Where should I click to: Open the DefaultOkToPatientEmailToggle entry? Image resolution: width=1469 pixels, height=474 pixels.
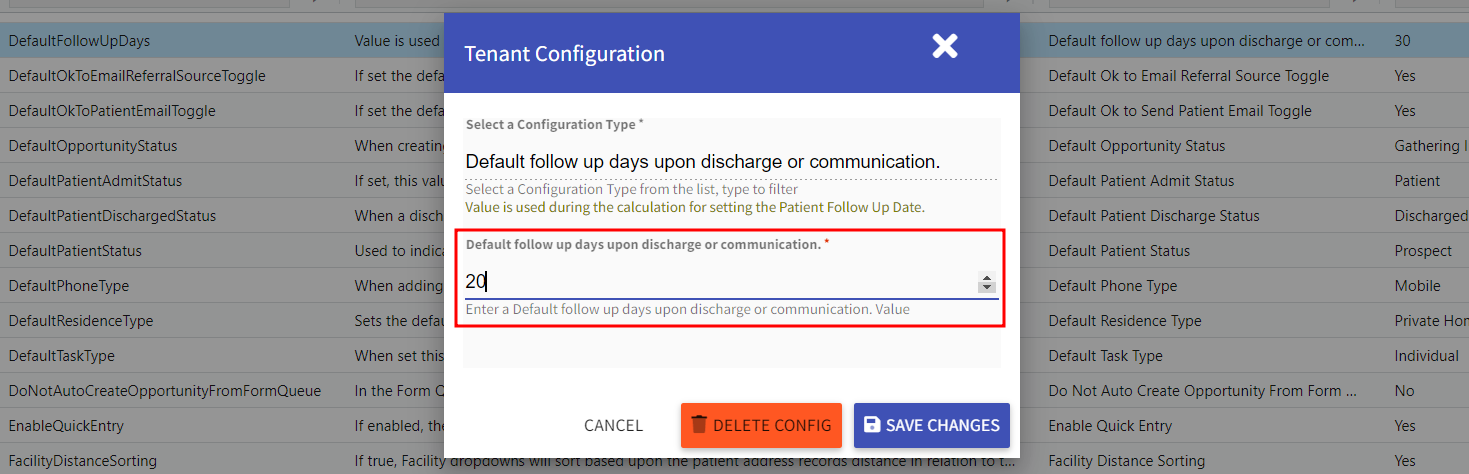112,111
